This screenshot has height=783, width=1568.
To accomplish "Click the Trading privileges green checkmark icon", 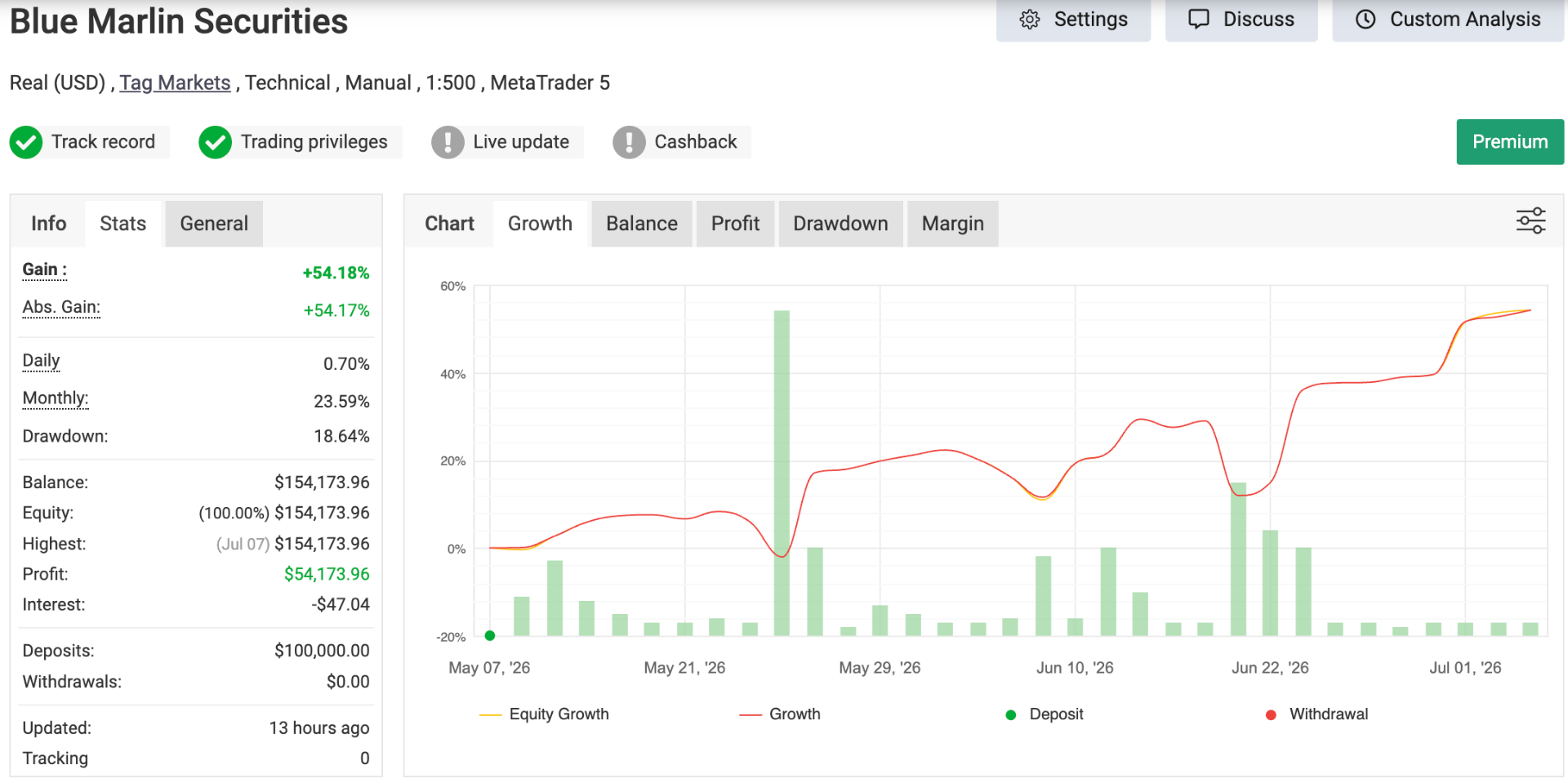I will click(x=216, y=142).
